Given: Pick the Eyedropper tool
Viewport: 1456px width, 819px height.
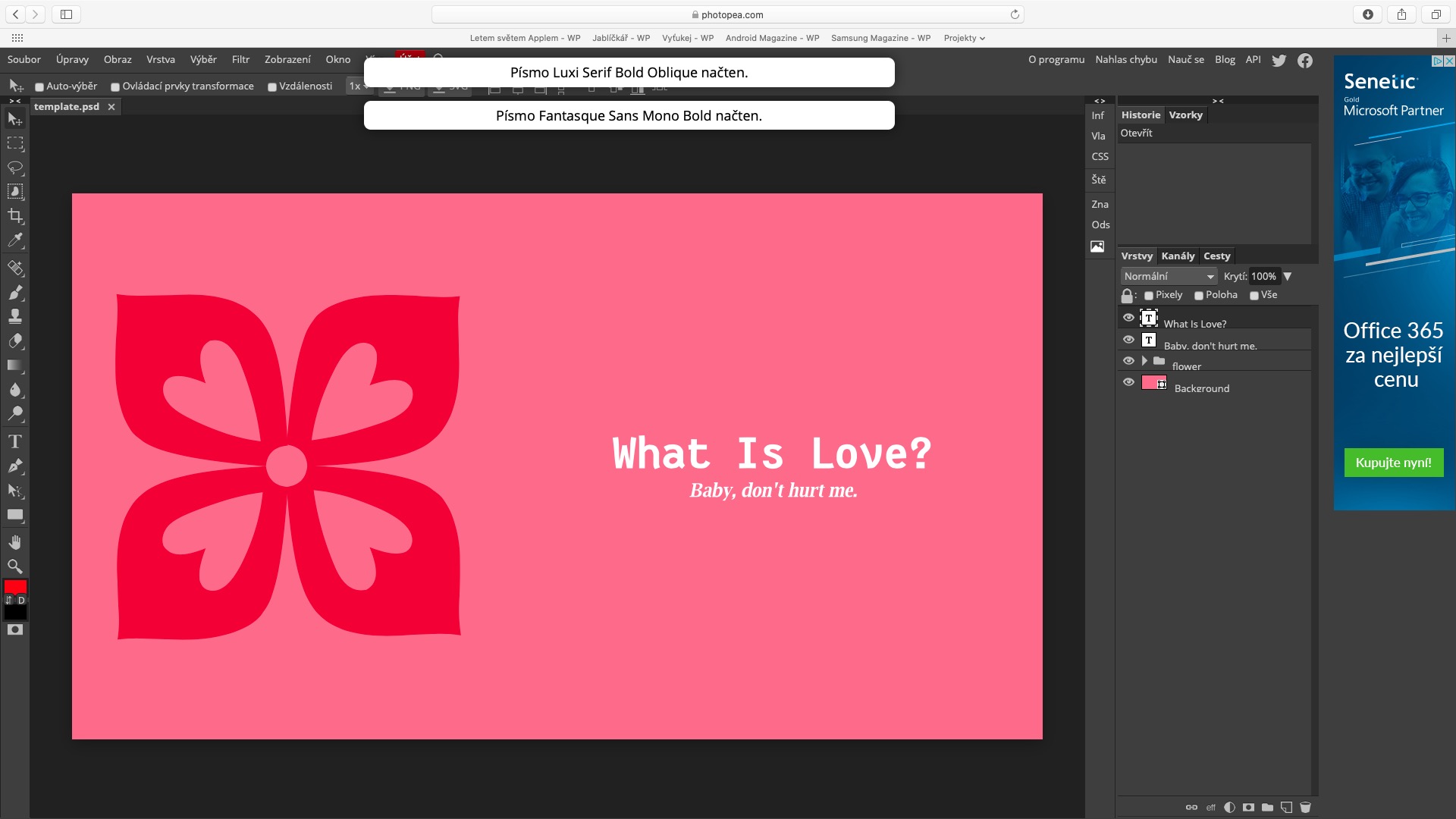Looking at the screenshot, I should point(15,240).
